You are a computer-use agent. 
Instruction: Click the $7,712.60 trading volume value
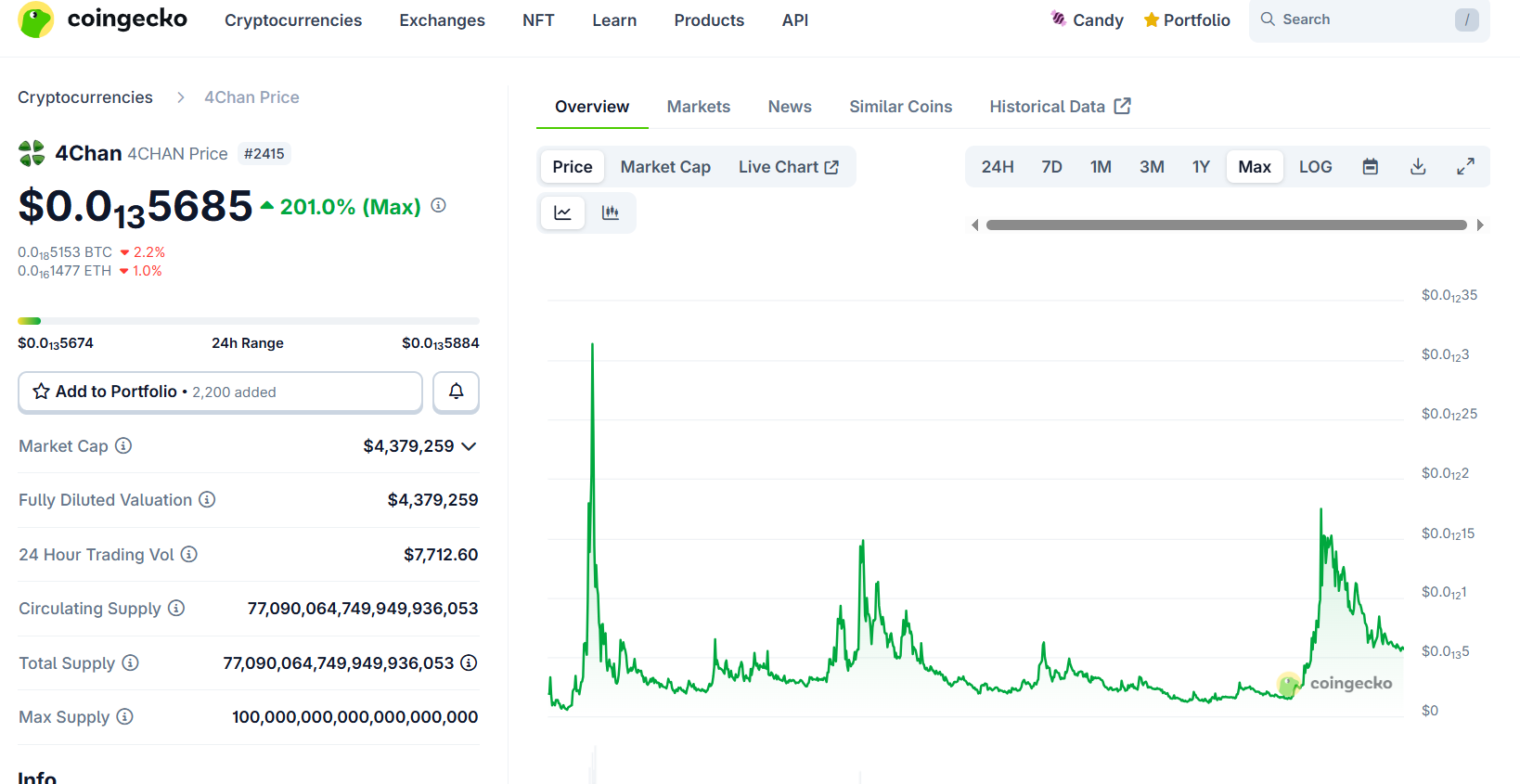pyautogui.click(x=441, y=555)
